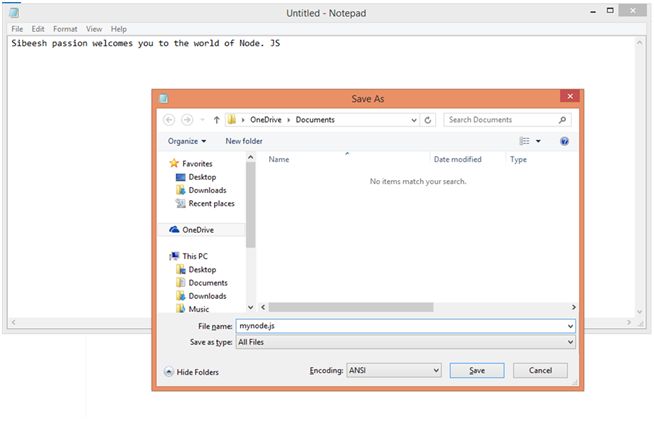Viewport: 654px width, 421px height.
Task: Expand the OneDrive breadcrumb chevron
Action: 289,120
